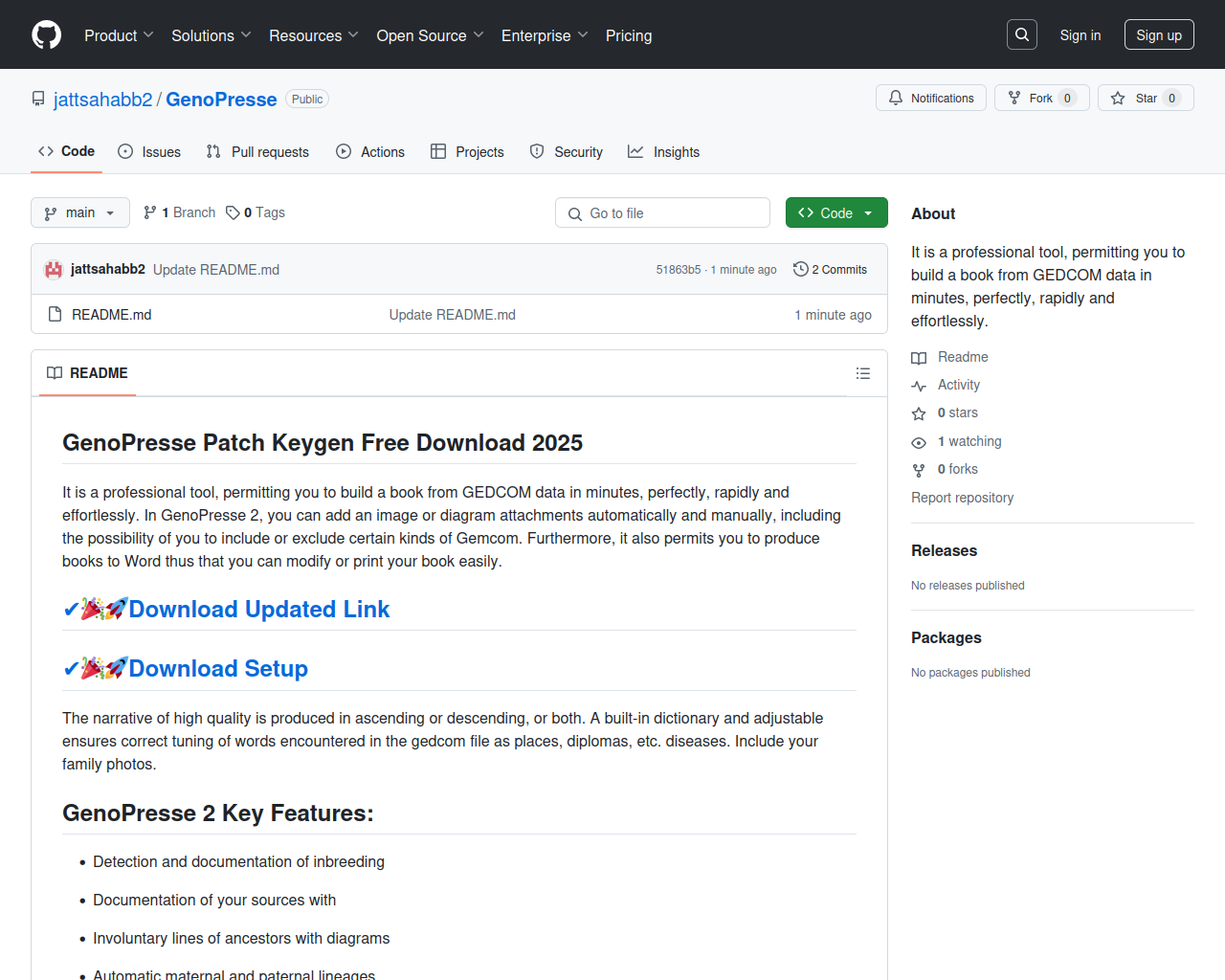
Task: Switch to the Projects tab
Action: (x=467, y=151)
